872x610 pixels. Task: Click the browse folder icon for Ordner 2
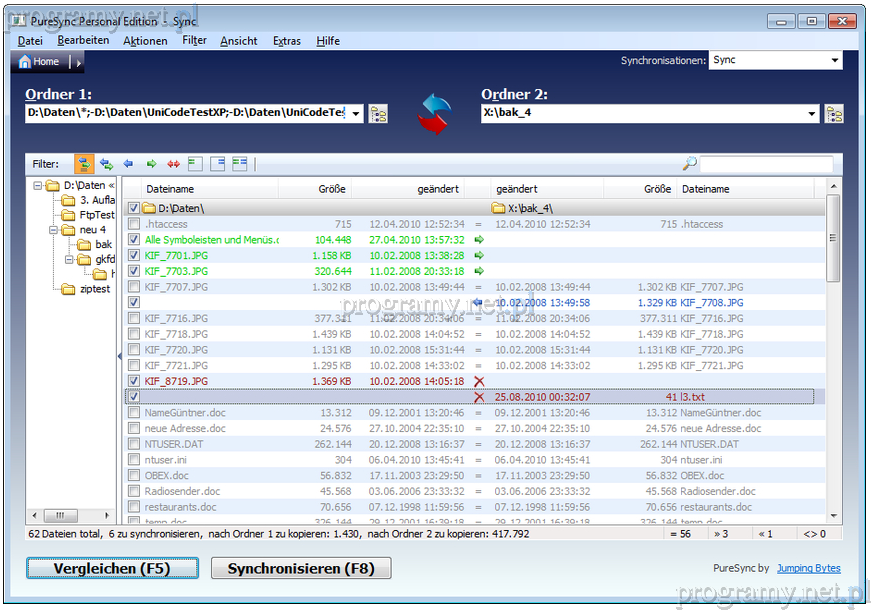[834, 114]
